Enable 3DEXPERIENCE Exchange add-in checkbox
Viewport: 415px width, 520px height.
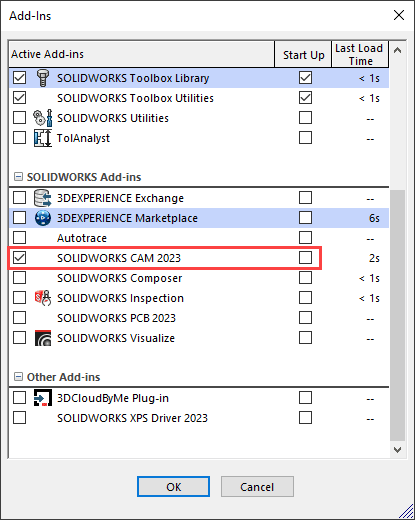click(19, 198)
